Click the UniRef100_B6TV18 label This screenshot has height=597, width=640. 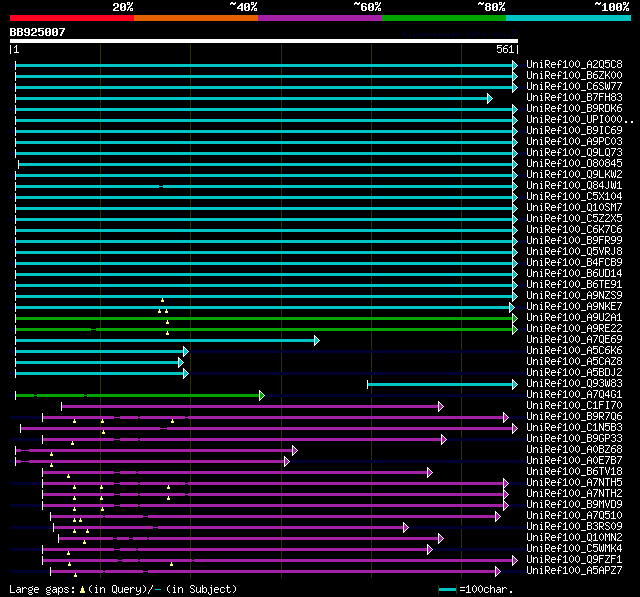pos(574,472)
